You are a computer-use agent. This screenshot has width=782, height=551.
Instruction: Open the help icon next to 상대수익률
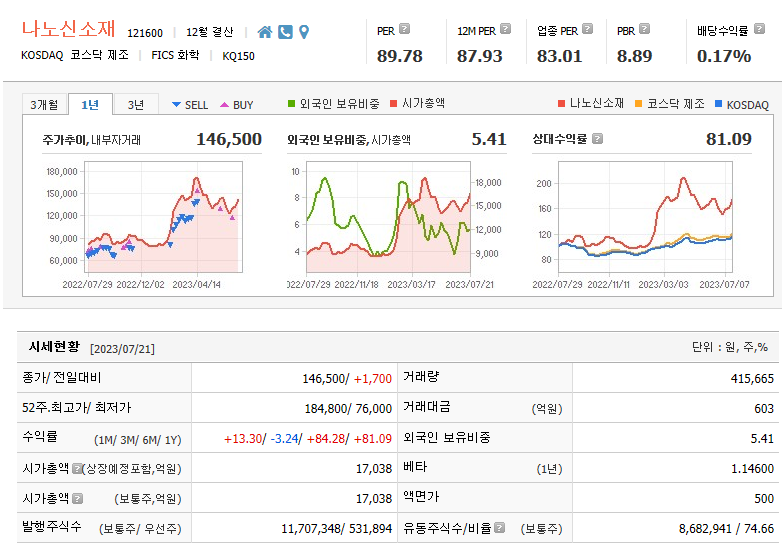coord(597,139)
